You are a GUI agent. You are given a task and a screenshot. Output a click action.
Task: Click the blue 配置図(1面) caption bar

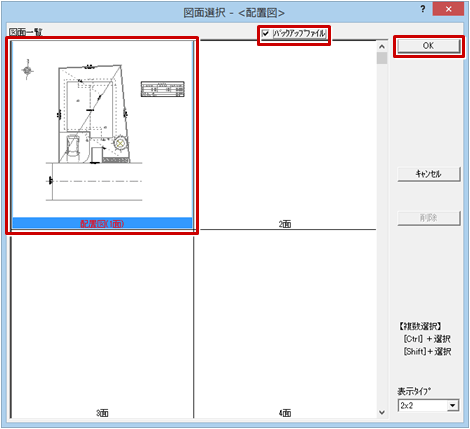pos(102,223)
